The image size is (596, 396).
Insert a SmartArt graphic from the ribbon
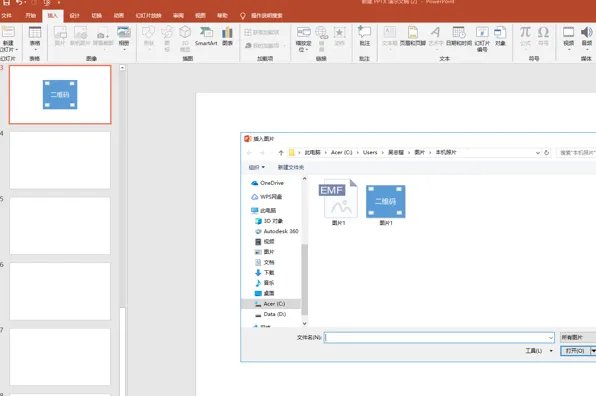tap(206, 36)
